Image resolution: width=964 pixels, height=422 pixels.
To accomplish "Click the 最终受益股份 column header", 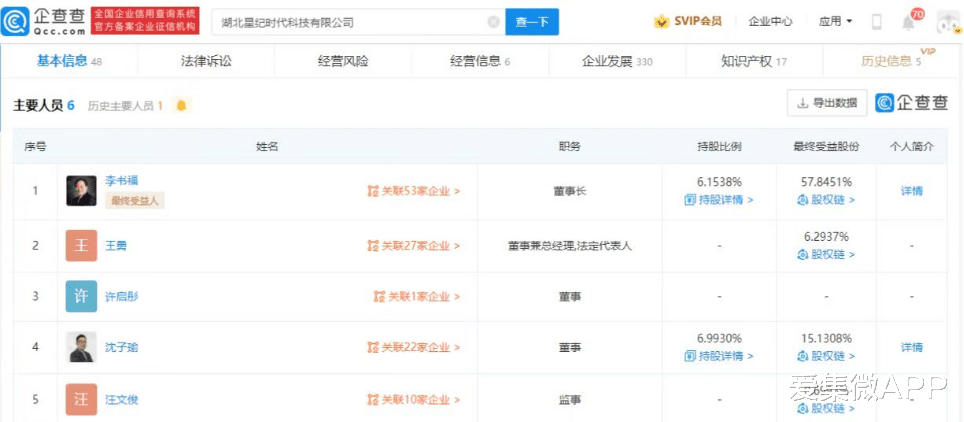I will (x=826, y=146).
